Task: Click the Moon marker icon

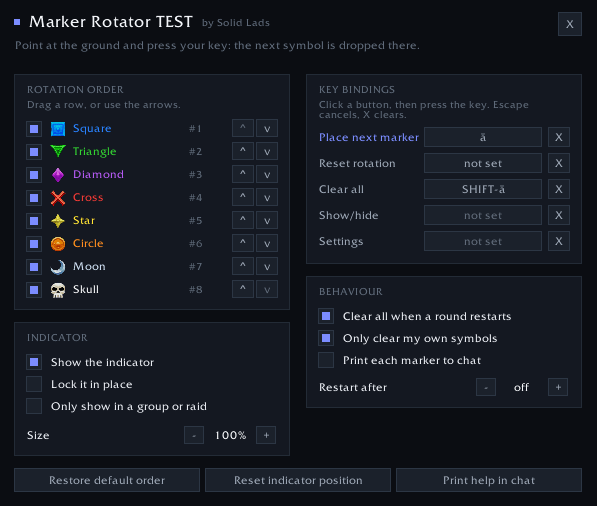Action: point(58,267)
